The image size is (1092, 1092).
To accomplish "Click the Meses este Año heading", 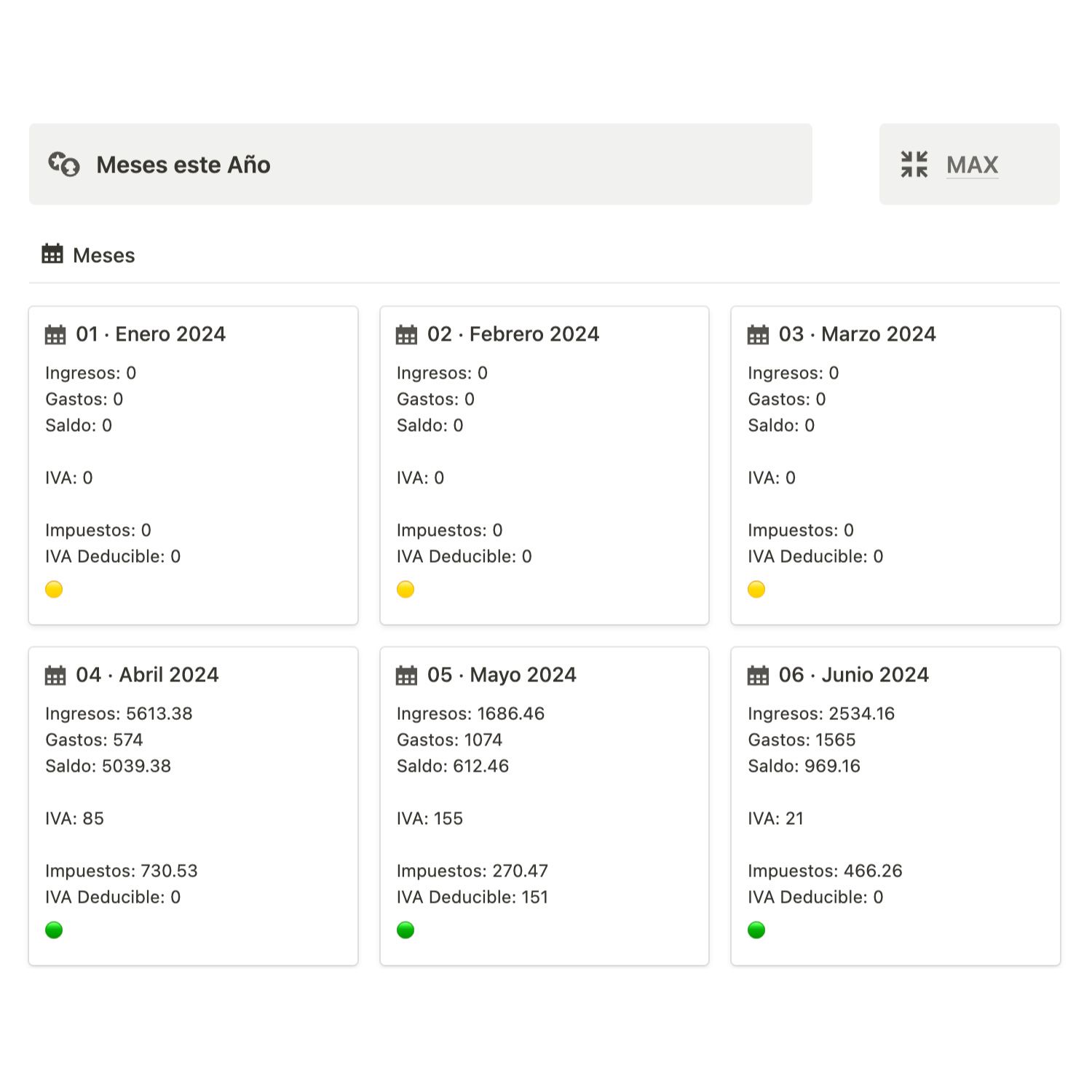I will [x=183, y=165].
